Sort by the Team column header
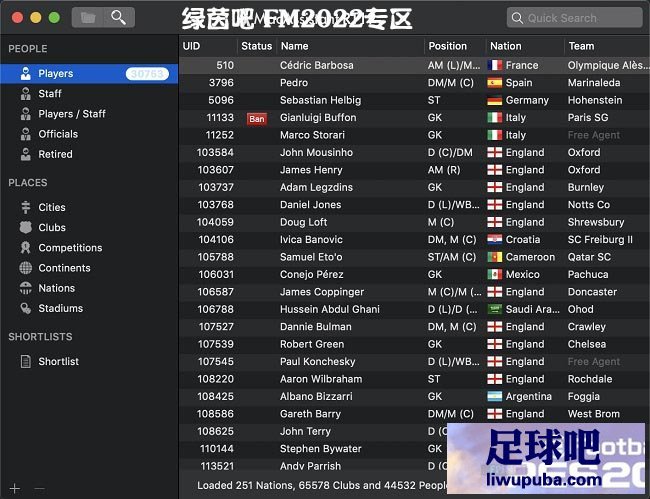The width and height of the screenshot is (650, 499). (x=606, y=46)
